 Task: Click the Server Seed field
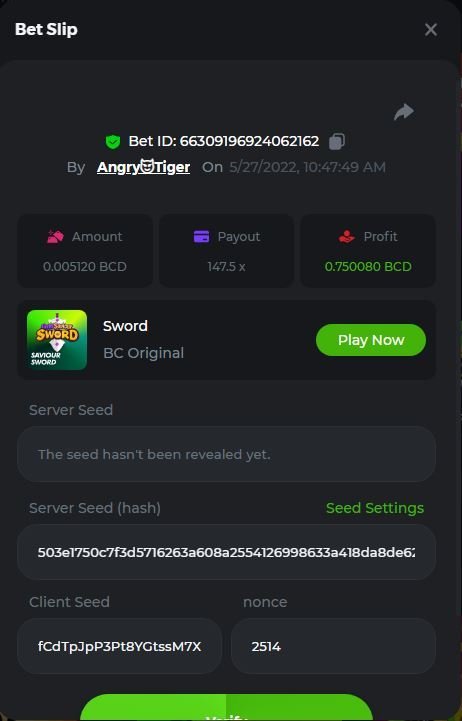pyautogui.click(x=226, y=454)
